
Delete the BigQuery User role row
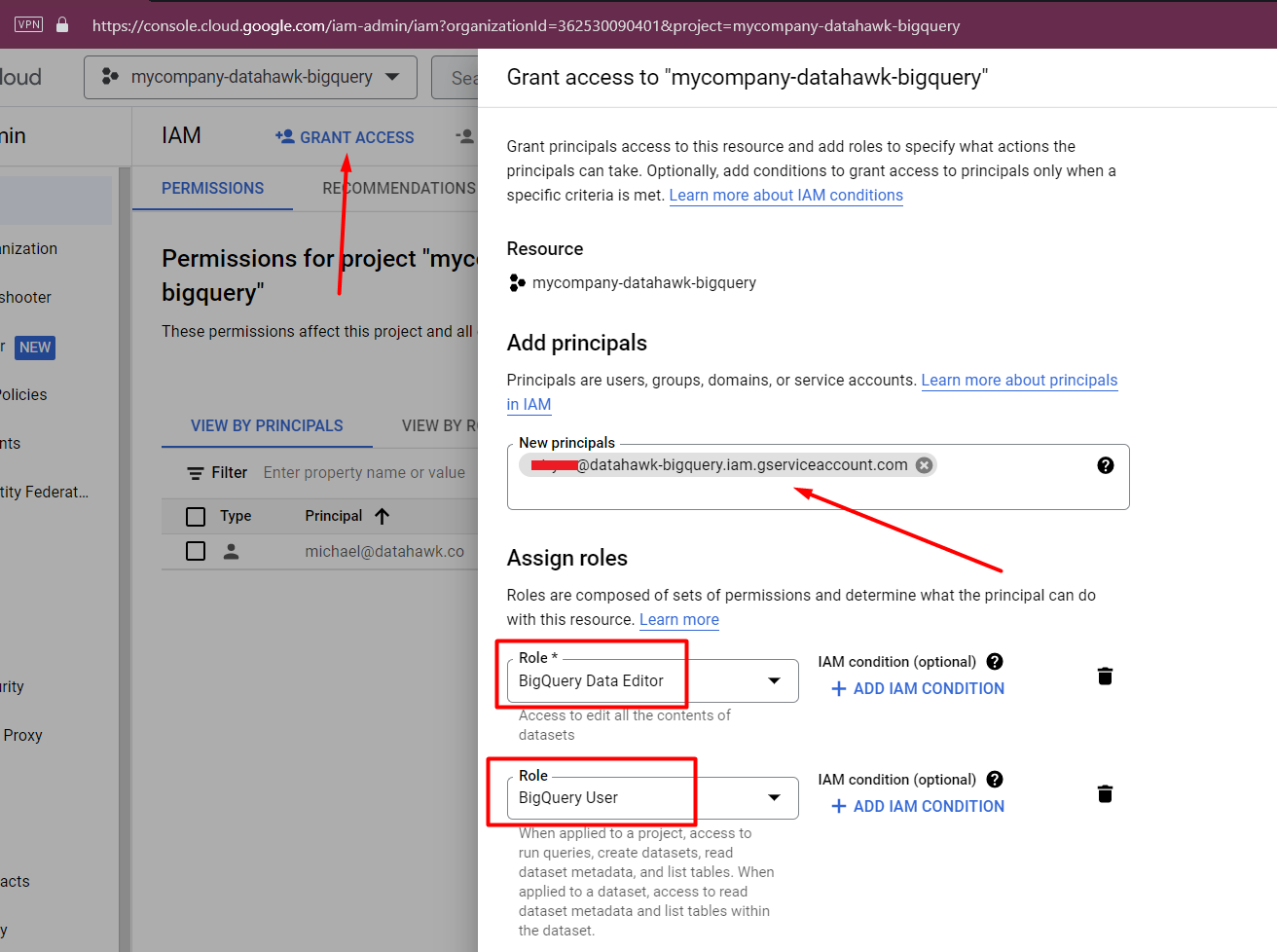point(1105,794)
